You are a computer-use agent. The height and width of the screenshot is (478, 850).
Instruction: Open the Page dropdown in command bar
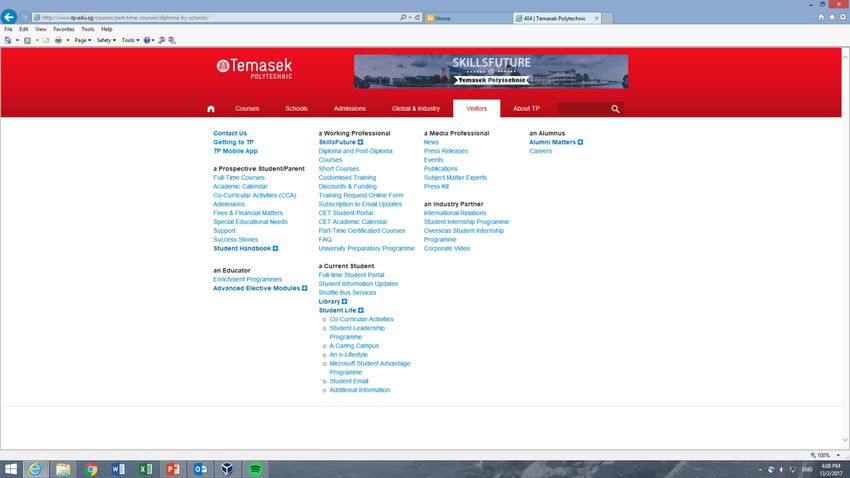(x=83, y=40)
